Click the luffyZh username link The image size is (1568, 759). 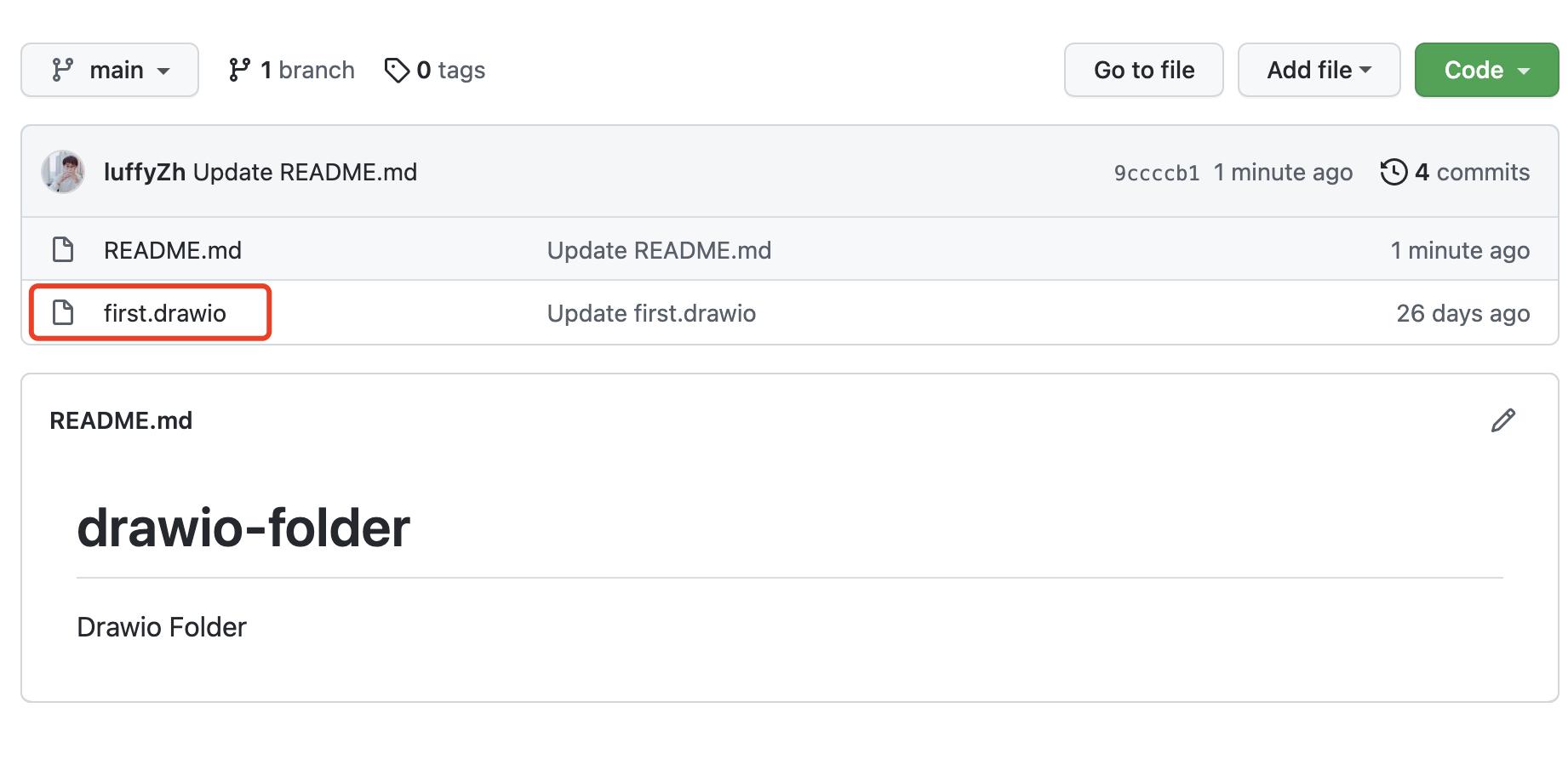[144, 172]
